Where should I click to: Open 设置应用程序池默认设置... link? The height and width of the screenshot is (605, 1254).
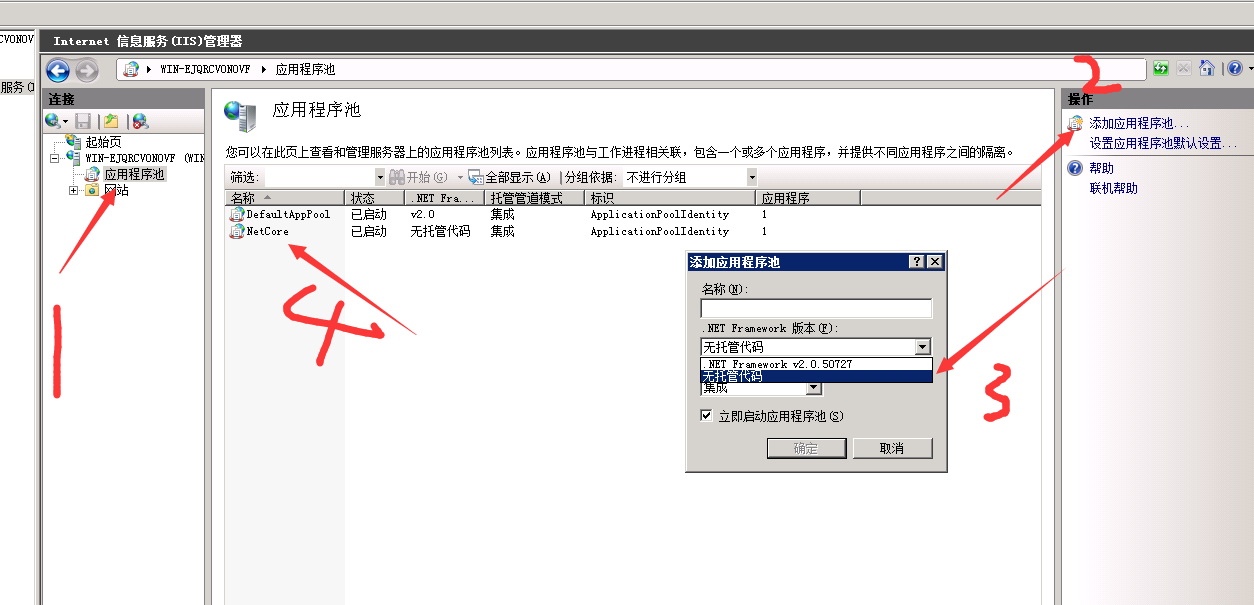pyautogui.click(x=1163, y=143)
